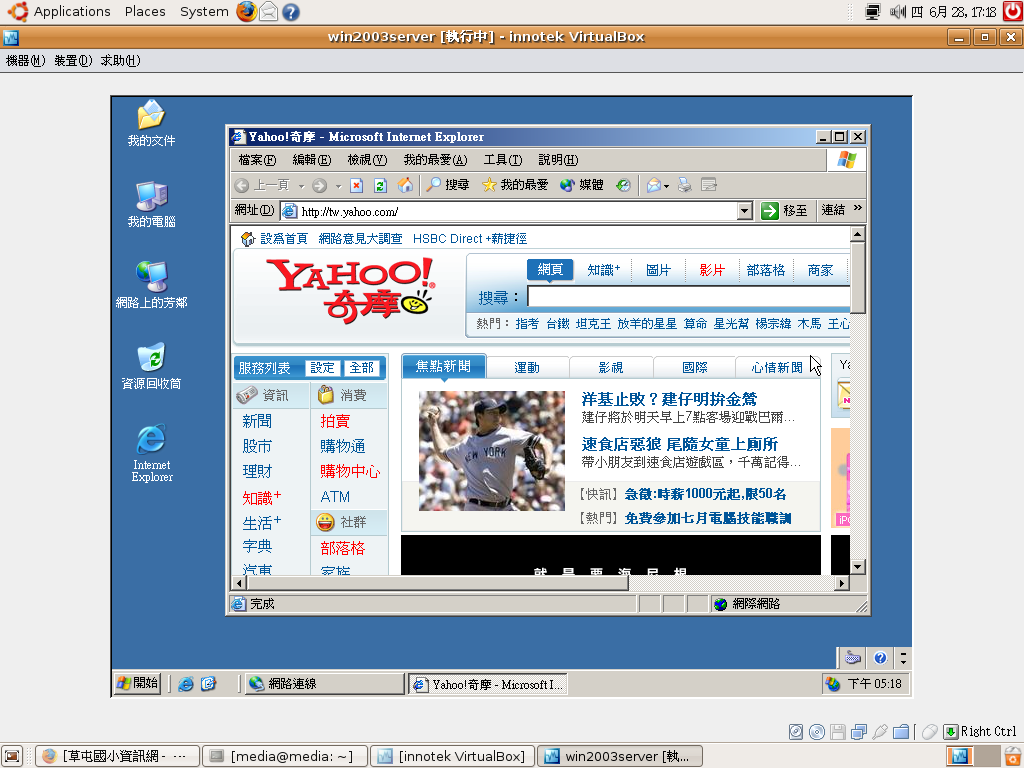Click the 全部 button in the service list
Image resolution: width=1024 pixels, height=768 pixels.
(361, 368)
